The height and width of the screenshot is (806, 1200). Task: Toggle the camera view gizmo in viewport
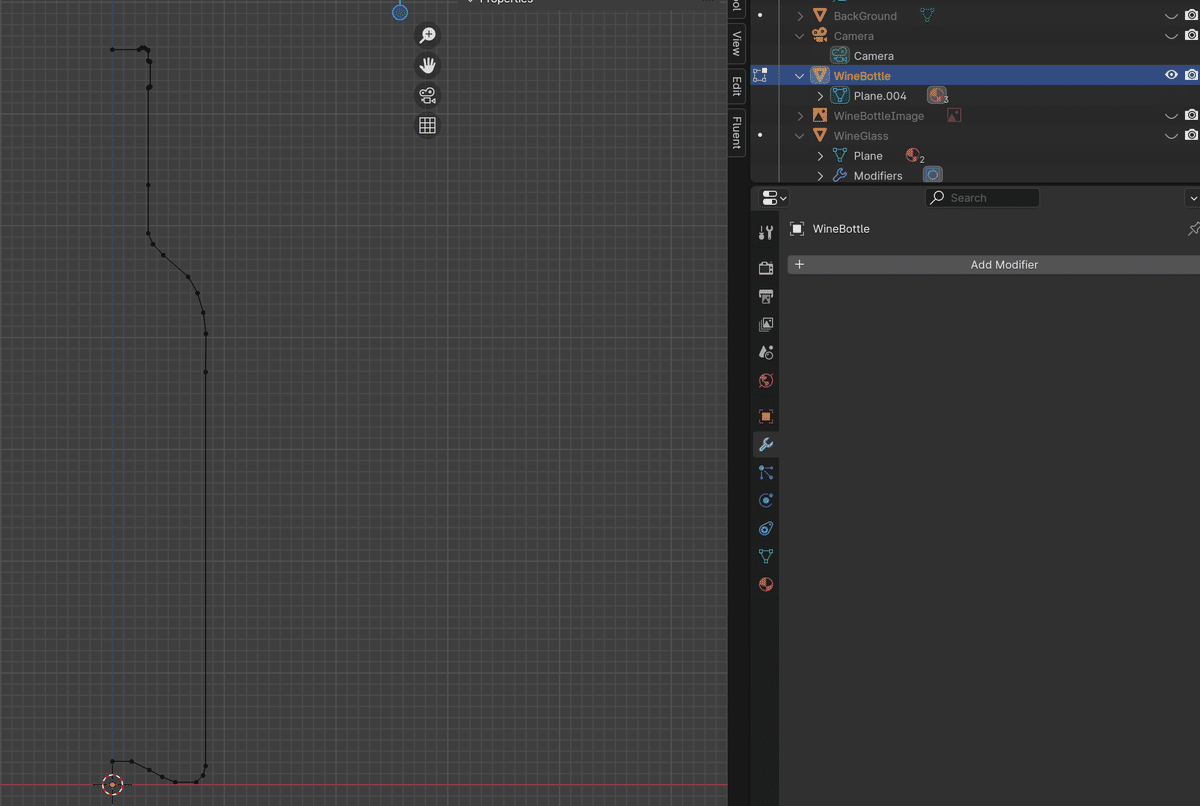tap(427, 96)
